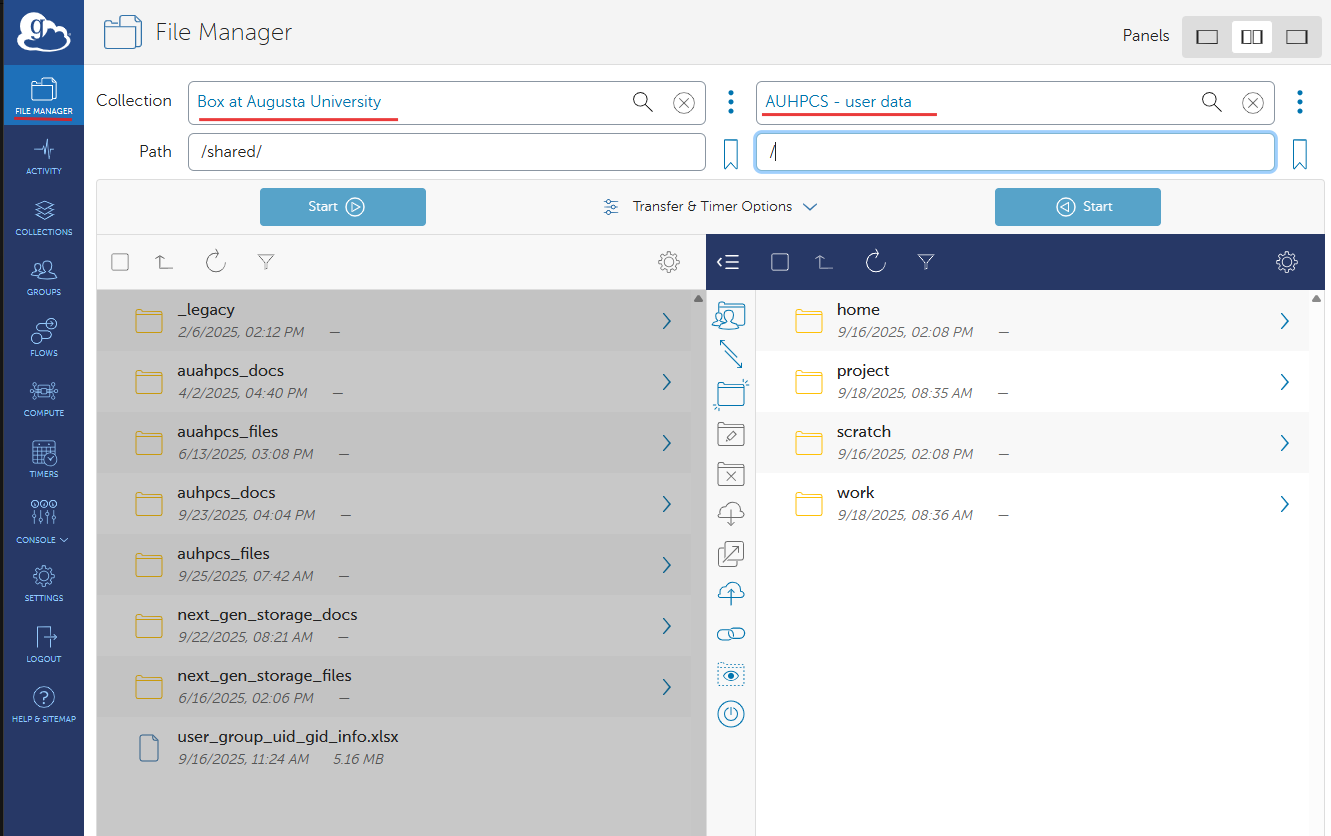This screenshot has height=836, width=1331.
Task: Open the home folder using its chevron
Action: tap(1285, 321)
